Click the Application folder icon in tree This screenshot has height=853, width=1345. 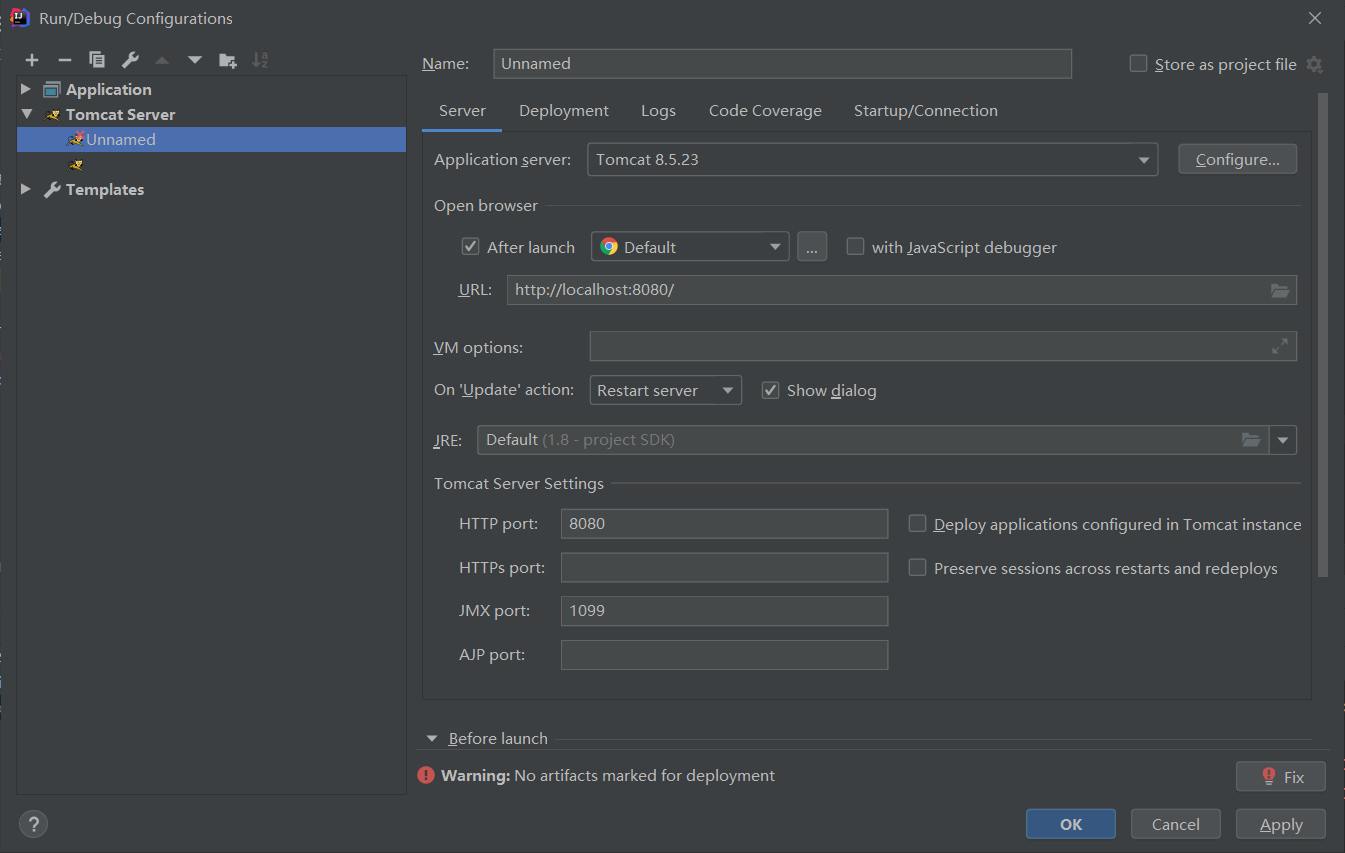pyautogui.click(x=52, y=89)
